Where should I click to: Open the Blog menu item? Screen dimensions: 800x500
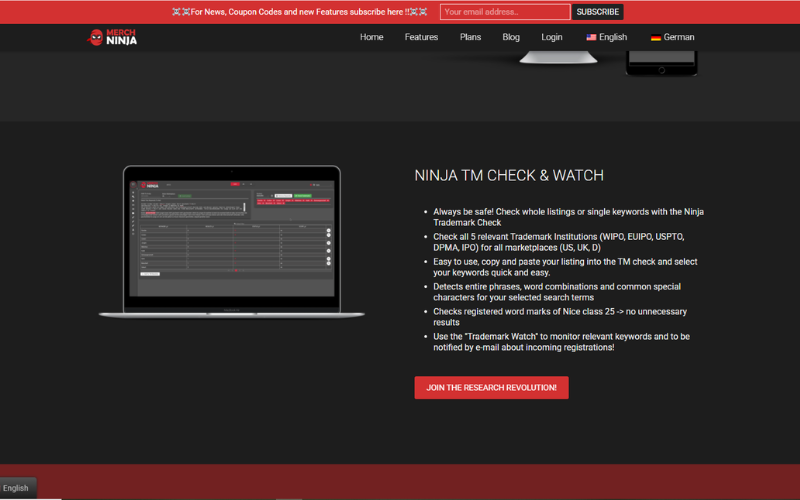tap(511, 37)
